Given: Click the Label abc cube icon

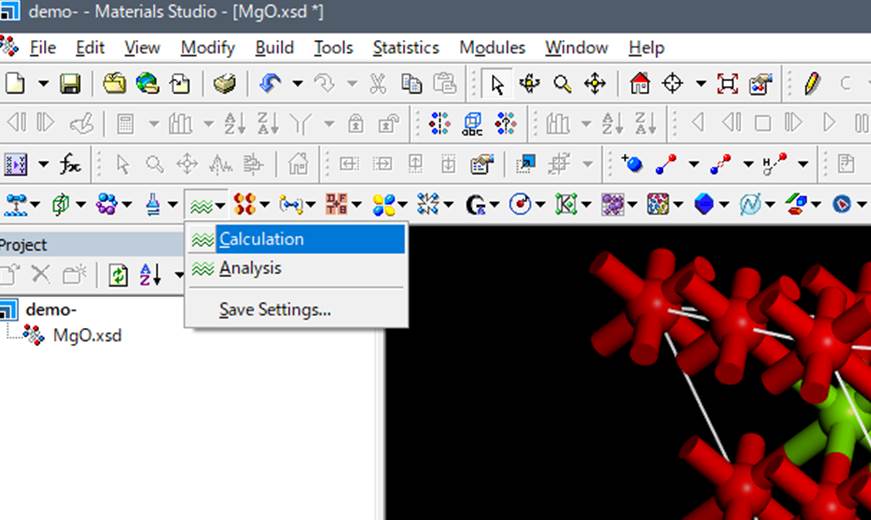Looking at the screenshot, I should [x=472, y=123].
